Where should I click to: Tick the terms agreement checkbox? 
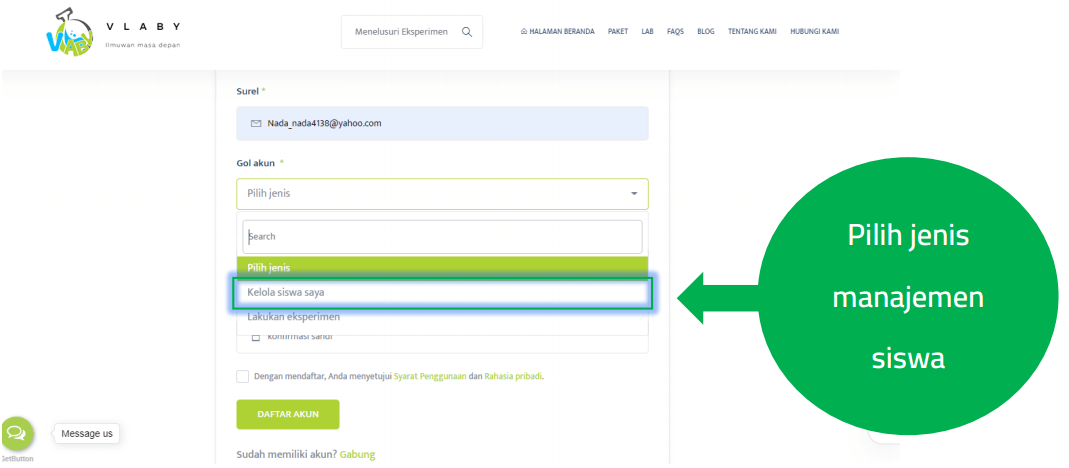point(243,377)
